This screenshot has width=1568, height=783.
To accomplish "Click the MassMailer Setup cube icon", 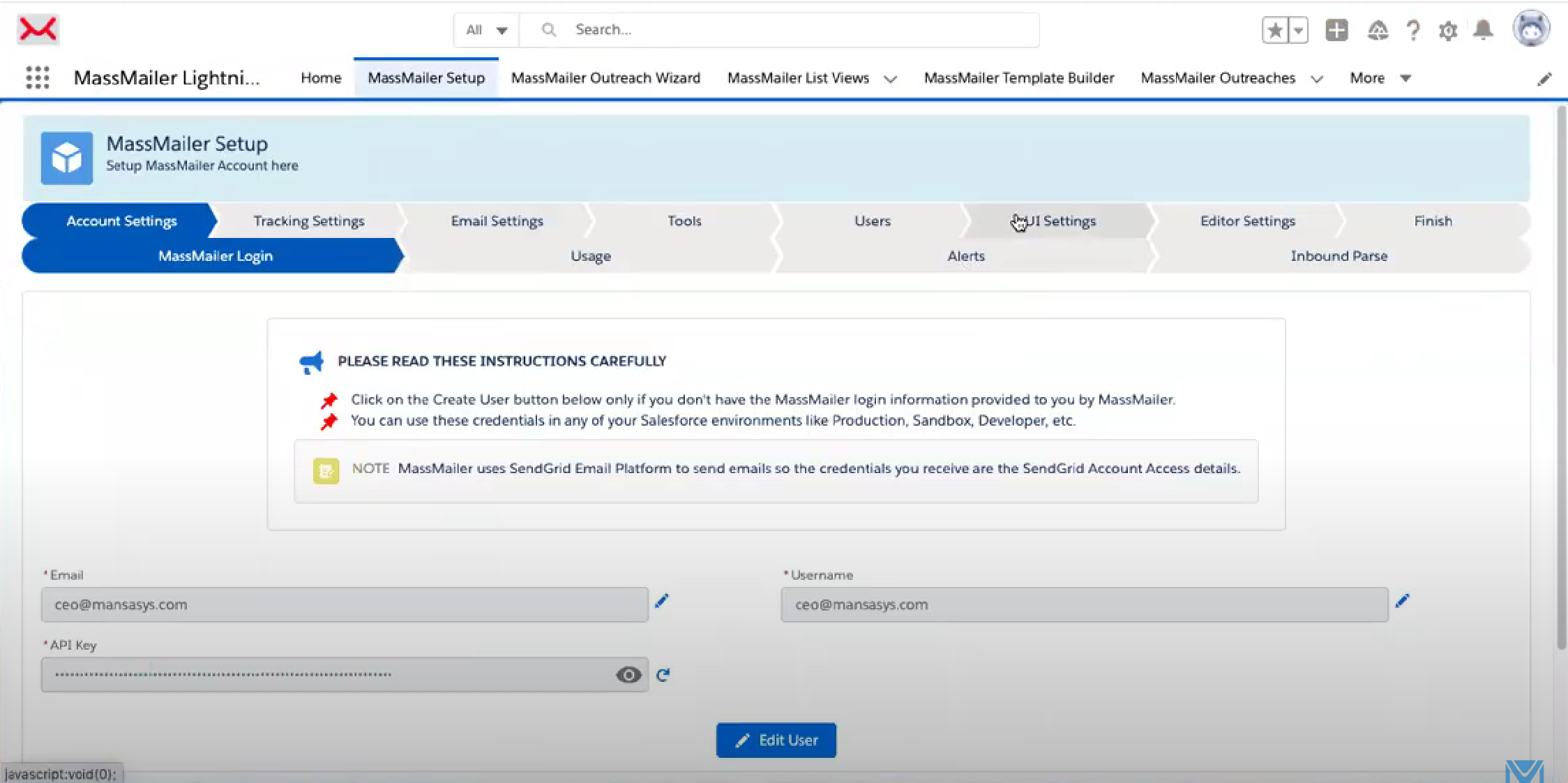I will [67, 158].
